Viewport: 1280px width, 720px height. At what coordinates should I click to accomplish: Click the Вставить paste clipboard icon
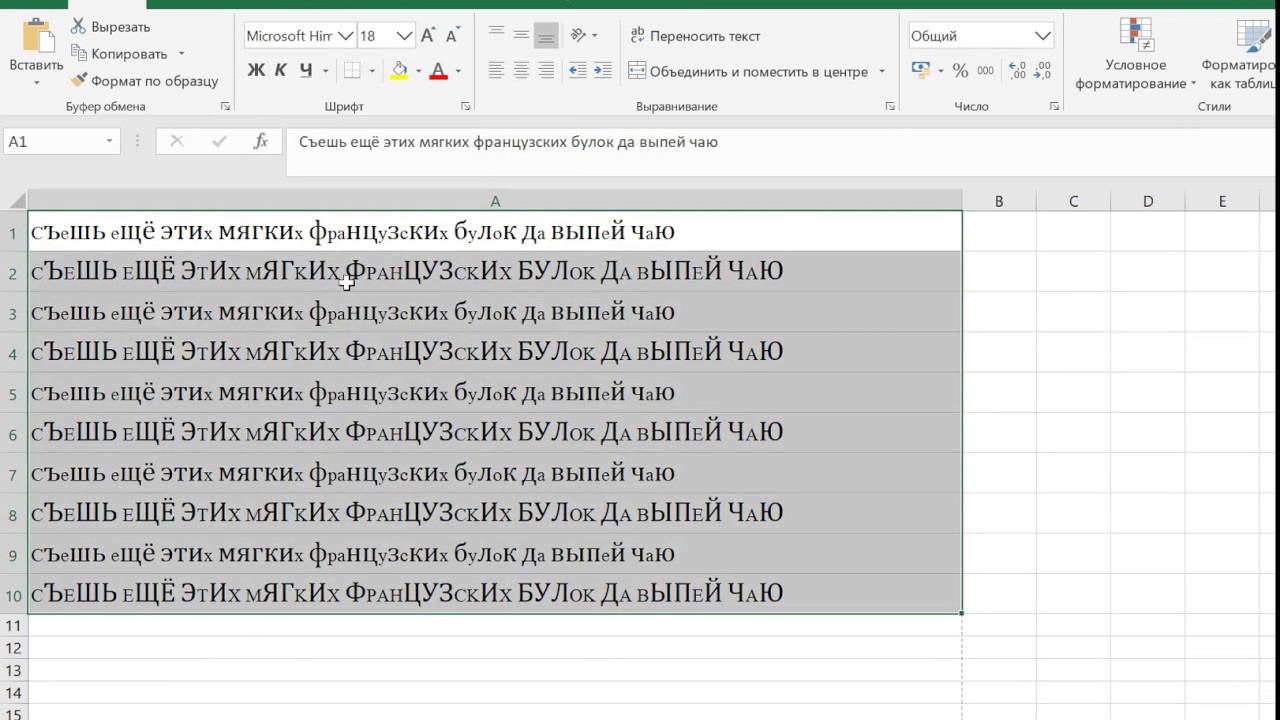pyautogui.click(x=37, y=34)
